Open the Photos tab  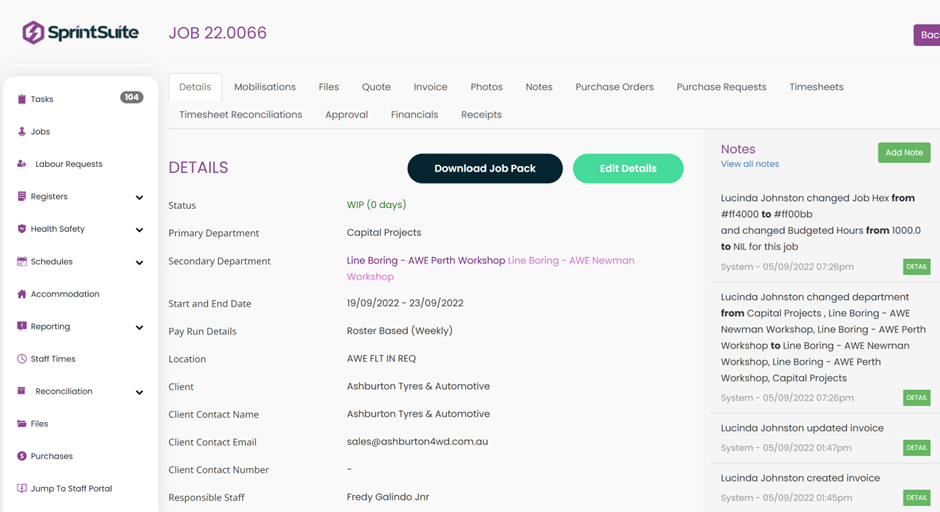(x=486, y=87)
